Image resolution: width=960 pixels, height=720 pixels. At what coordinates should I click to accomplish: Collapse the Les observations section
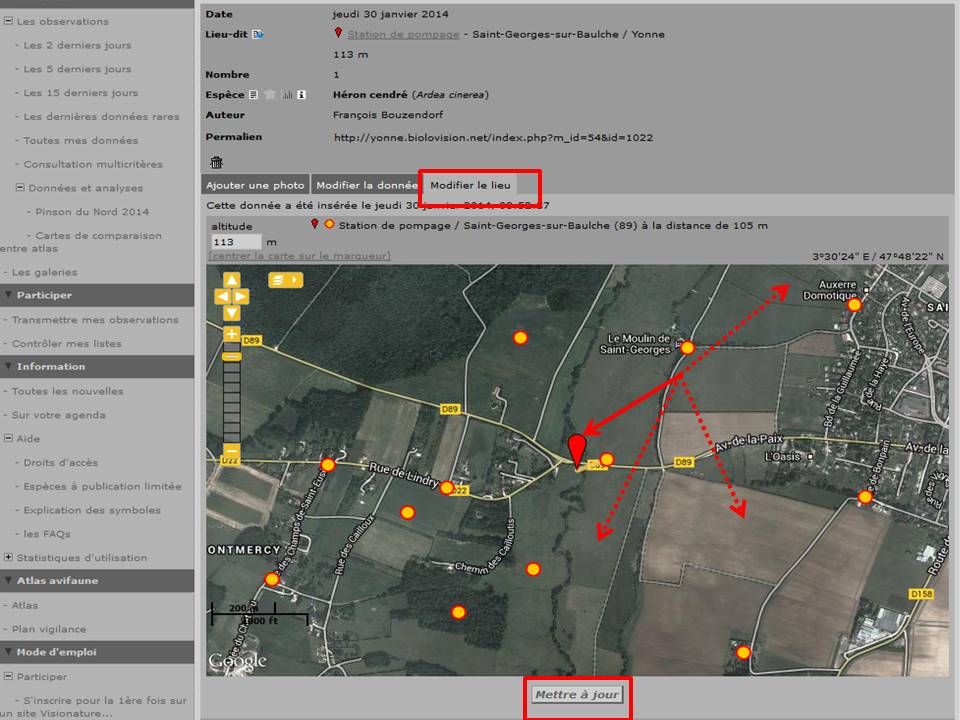9,21
